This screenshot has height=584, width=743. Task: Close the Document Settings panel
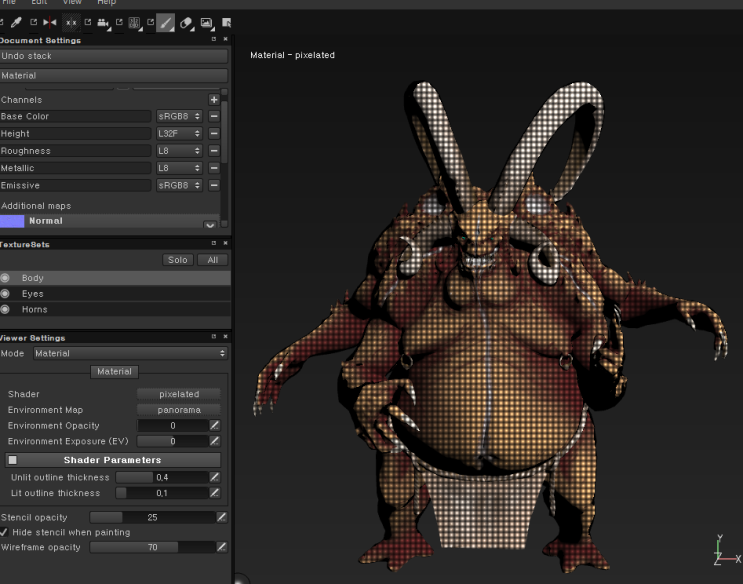[226, 39]
